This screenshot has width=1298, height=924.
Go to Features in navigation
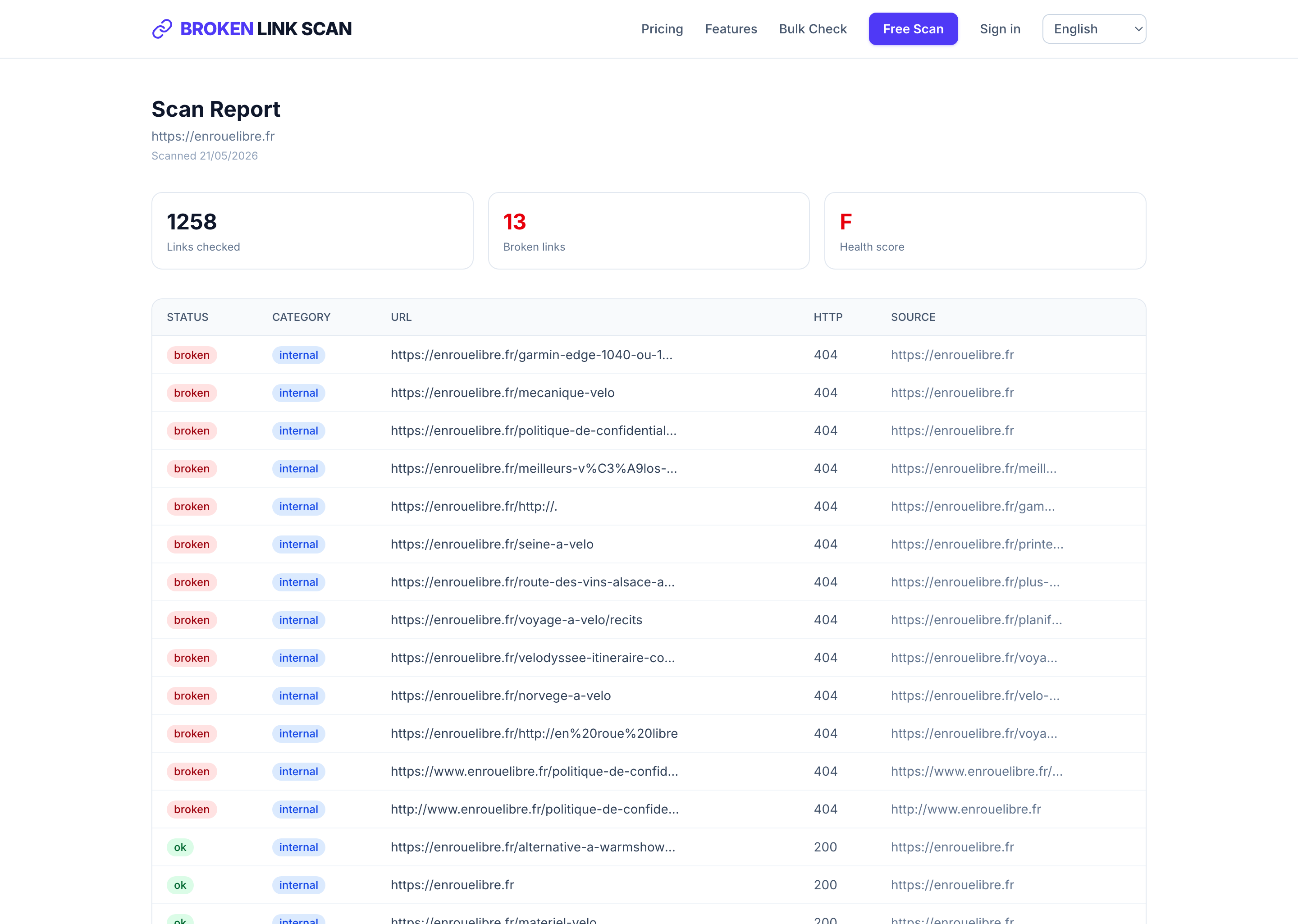click(x=731, y=29)
